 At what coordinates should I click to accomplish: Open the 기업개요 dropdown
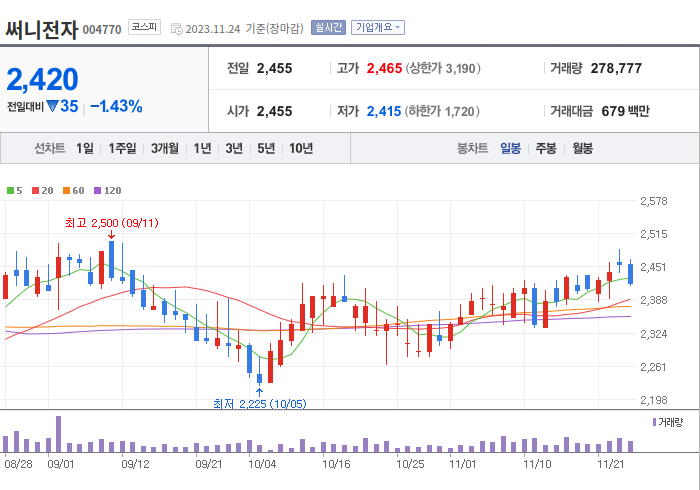(378, 28)
